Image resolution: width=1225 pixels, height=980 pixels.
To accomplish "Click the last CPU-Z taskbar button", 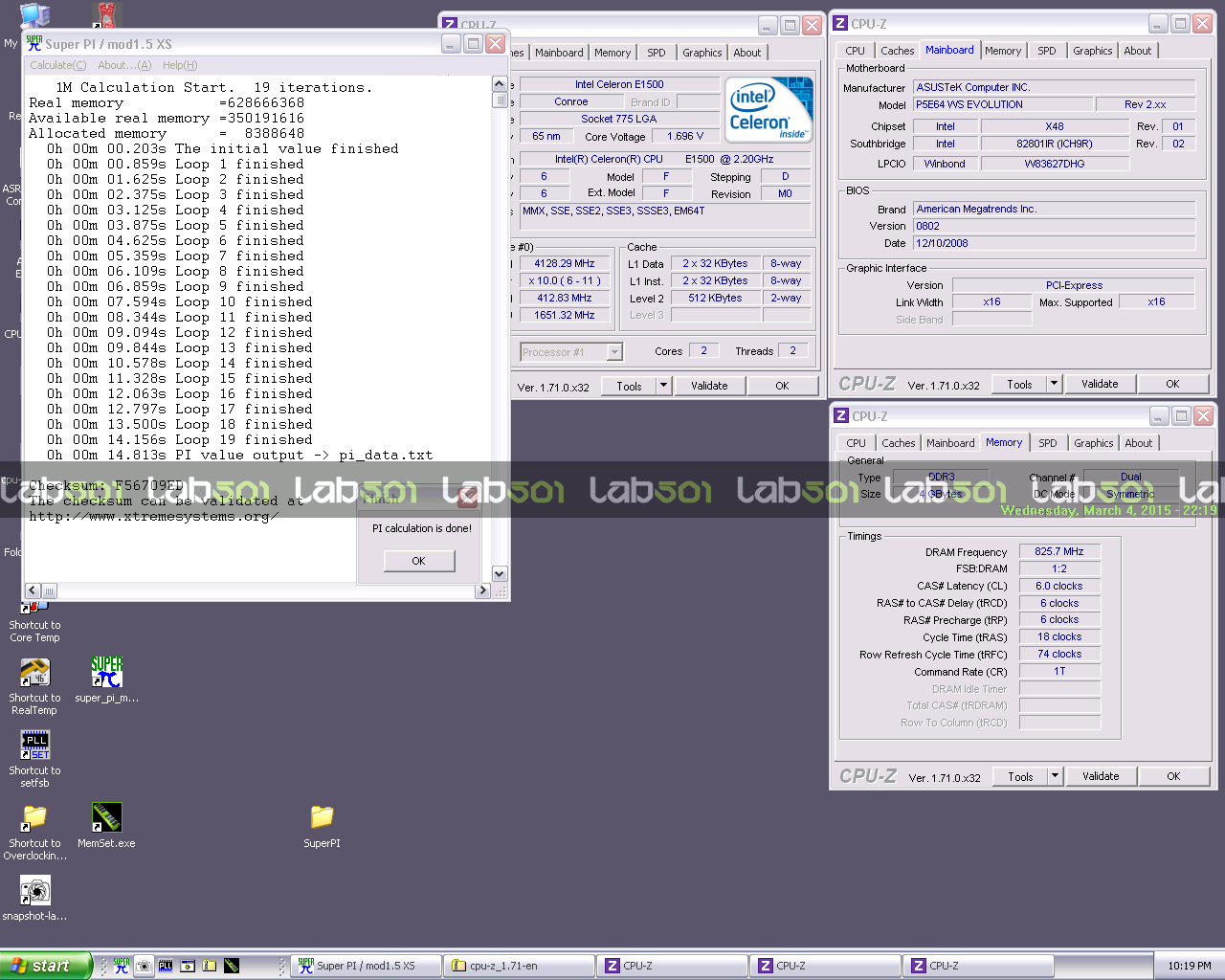I will 979,966.
